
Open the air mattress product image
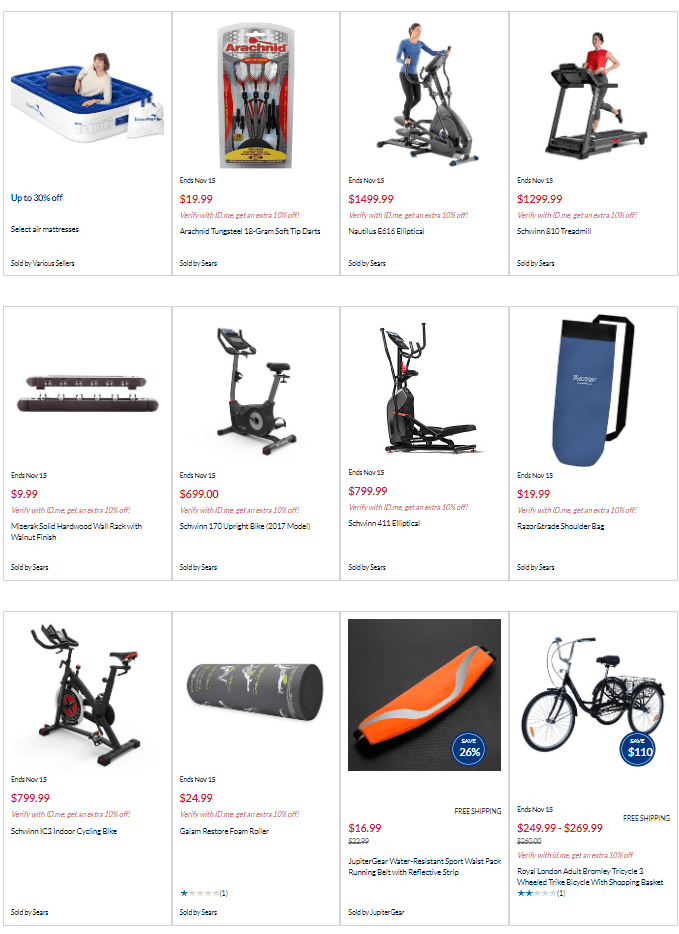pos(87,96)
